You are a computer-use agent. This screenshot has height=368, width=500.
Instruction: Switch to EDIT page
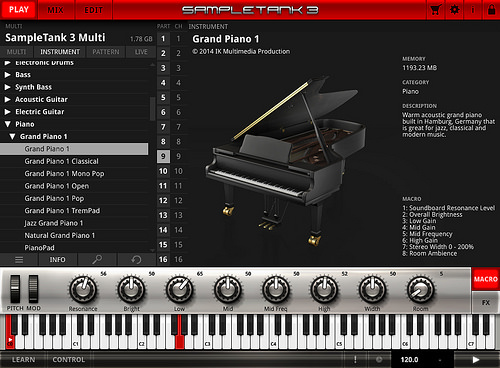[x=94, y=10]
